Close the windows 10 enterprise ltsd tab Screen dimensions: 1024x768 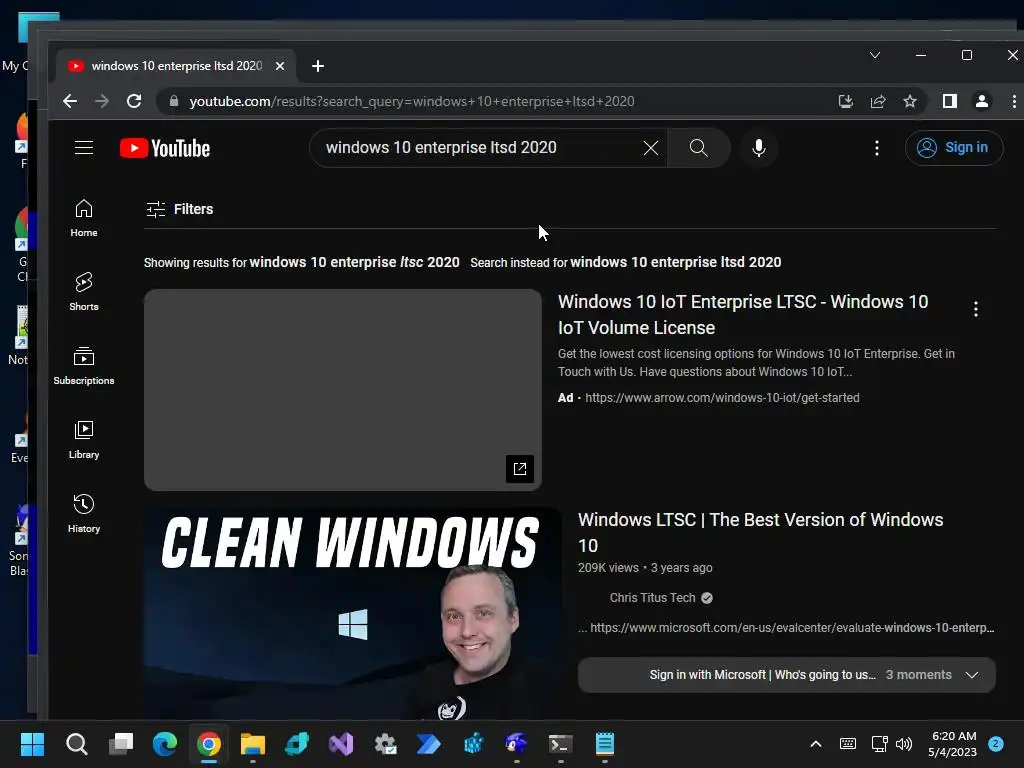tap(280, 66)
